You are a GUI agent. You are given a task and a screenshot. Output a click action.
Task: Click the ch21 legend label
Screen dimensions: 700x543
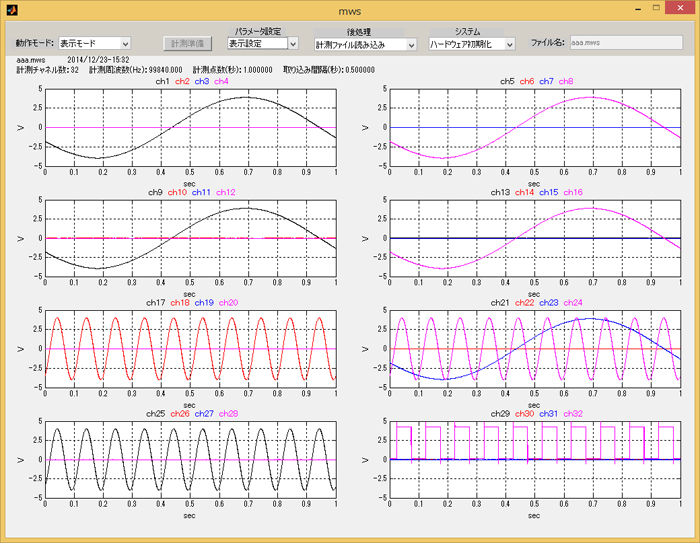(500, 302)
